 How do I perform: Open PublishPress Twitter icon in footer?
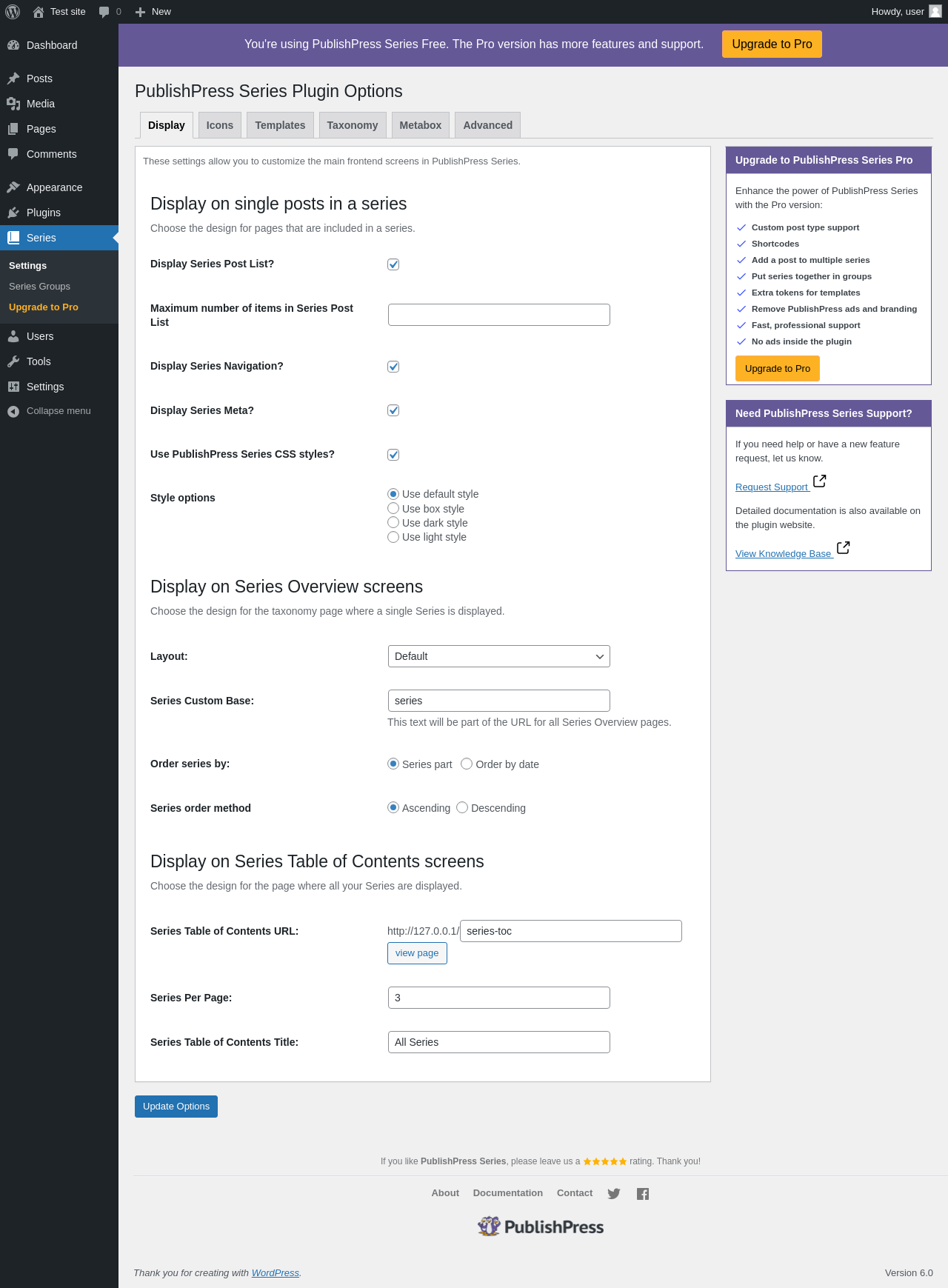tap(614, 1194)
